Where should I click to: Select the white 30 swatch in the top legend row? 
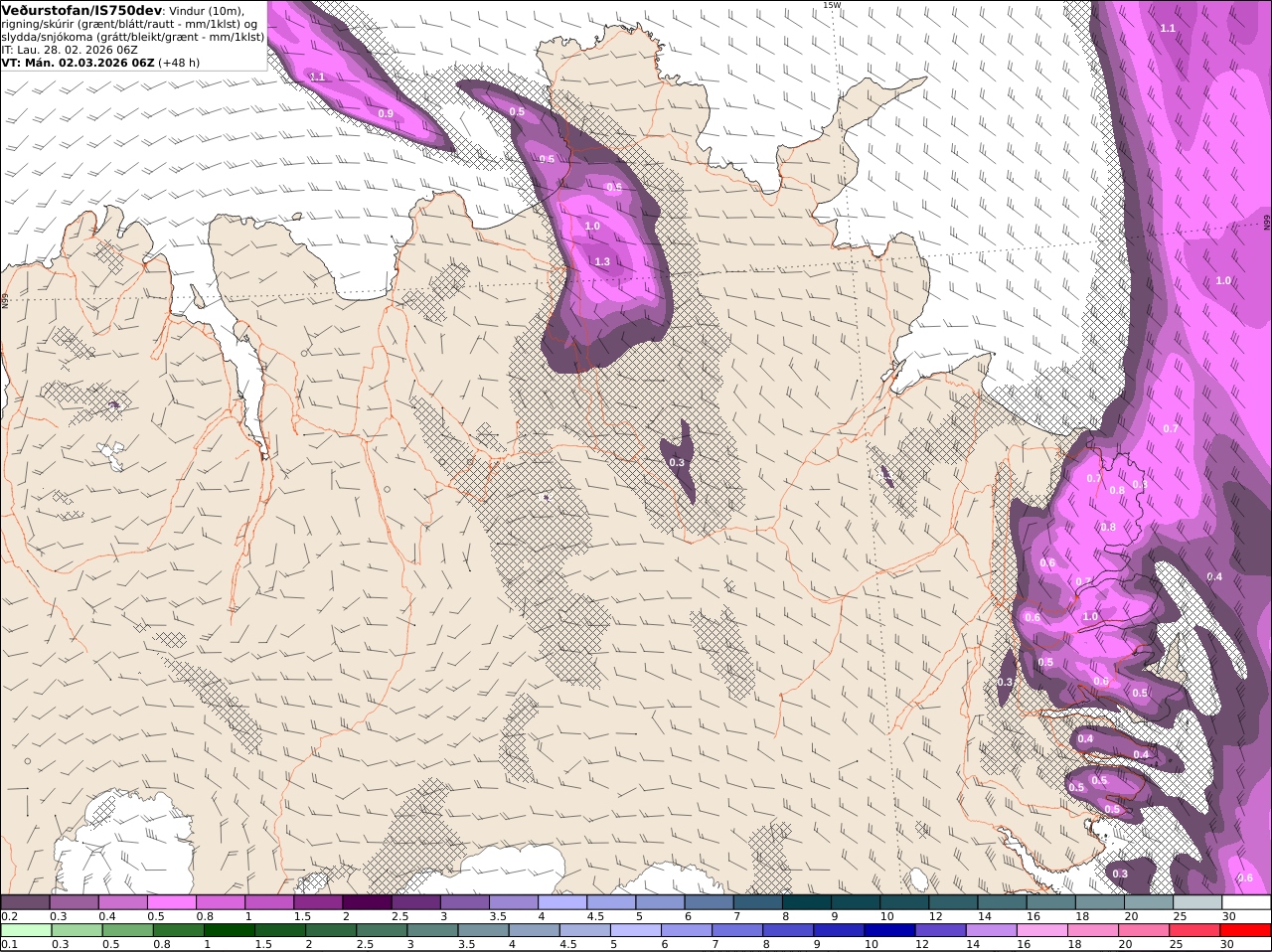coord(1247,902)
